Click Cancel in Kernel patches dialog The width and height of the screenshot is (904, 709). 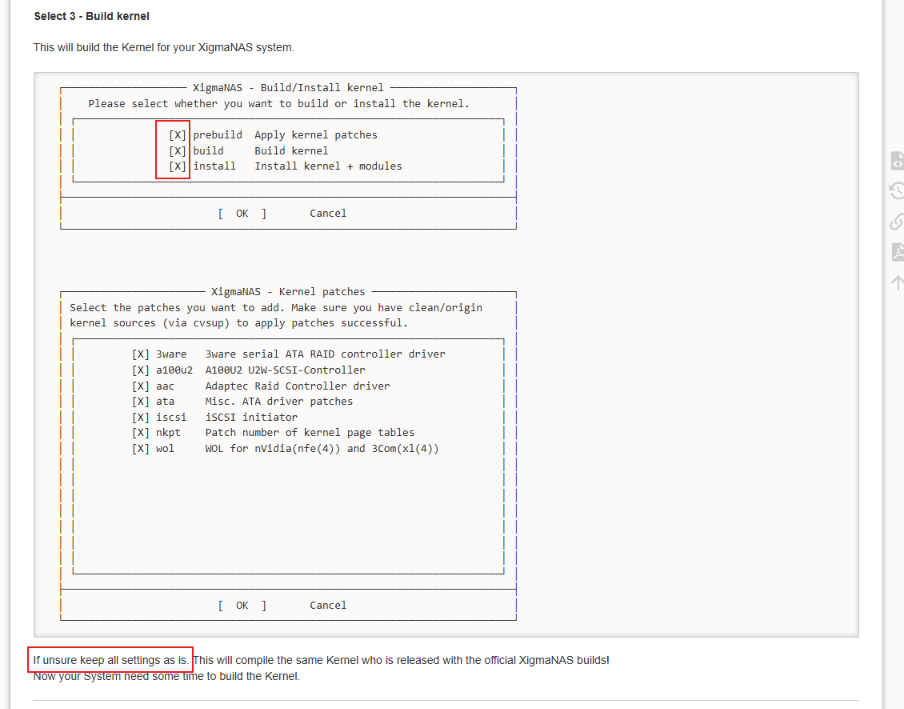coord(328,605)
